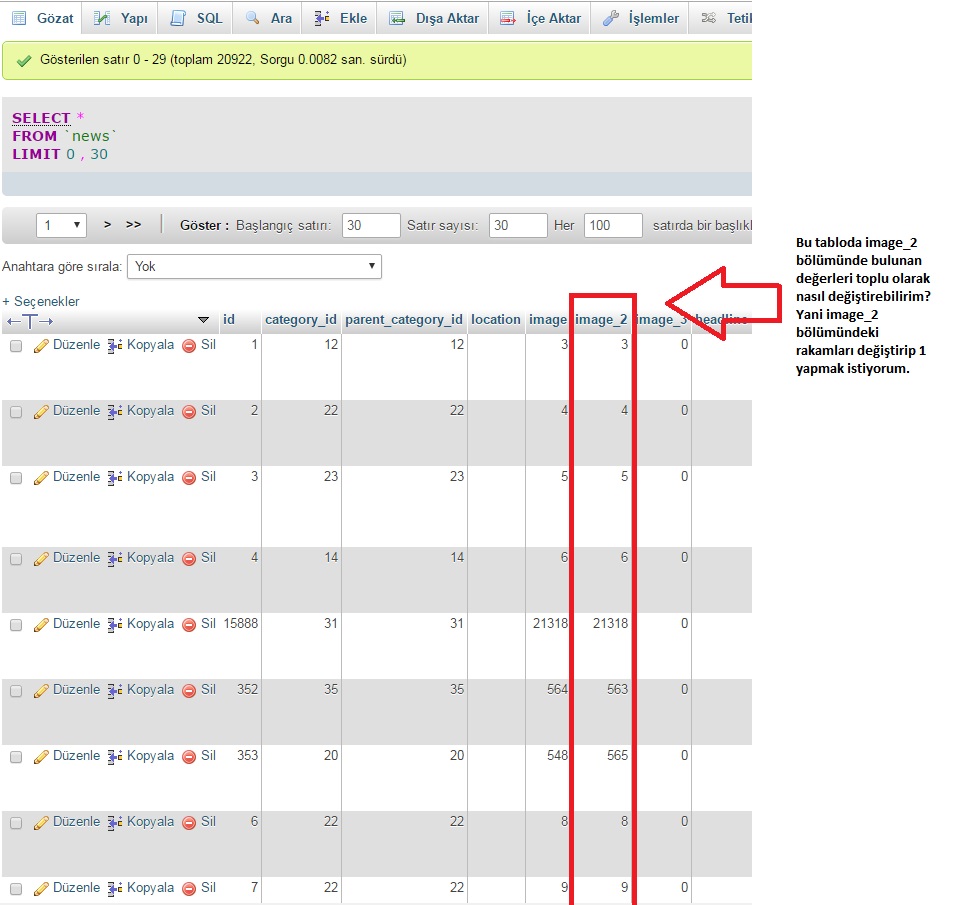Click the pencil edit icon in row id 15888
965x905 pixels.
coord(41,624)
